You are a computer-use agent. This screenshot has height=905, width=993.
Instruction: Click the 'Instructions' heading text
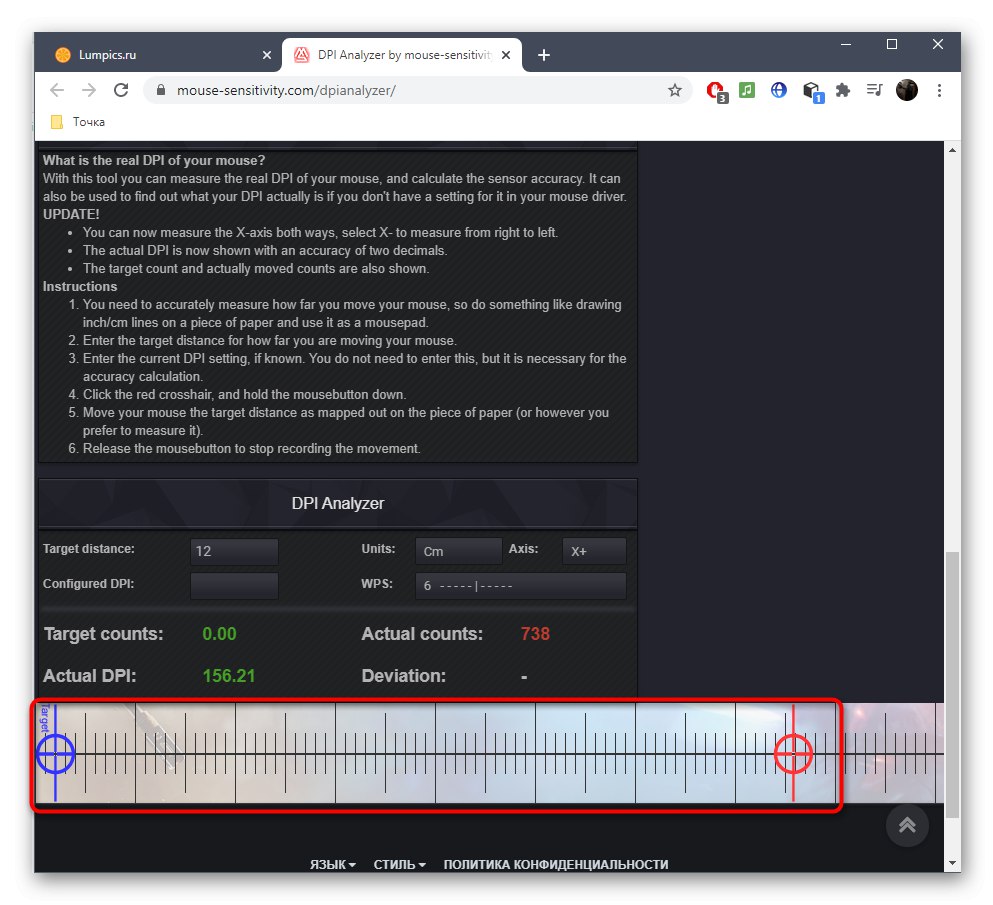click(x=80, y=286)
